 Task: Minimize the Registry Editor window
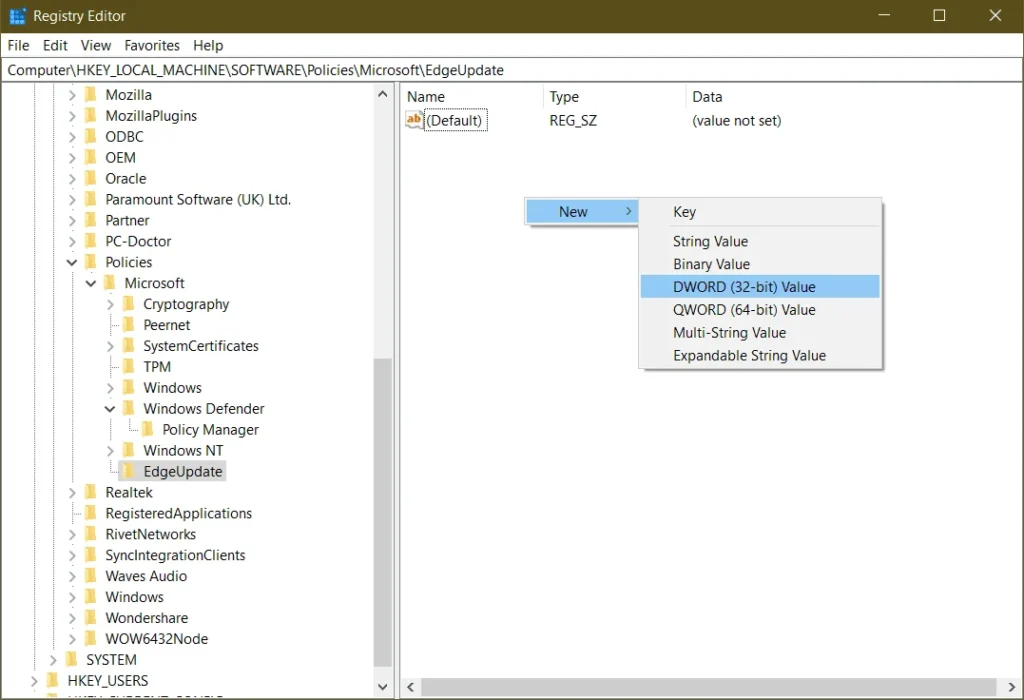884,15
